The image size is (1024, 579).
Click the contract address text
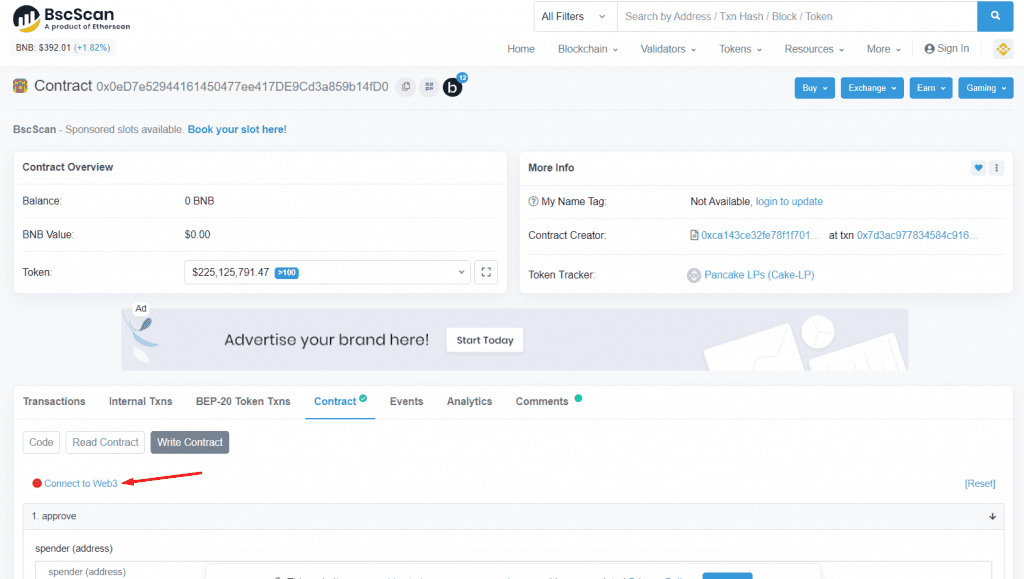[x=242, y=87]
